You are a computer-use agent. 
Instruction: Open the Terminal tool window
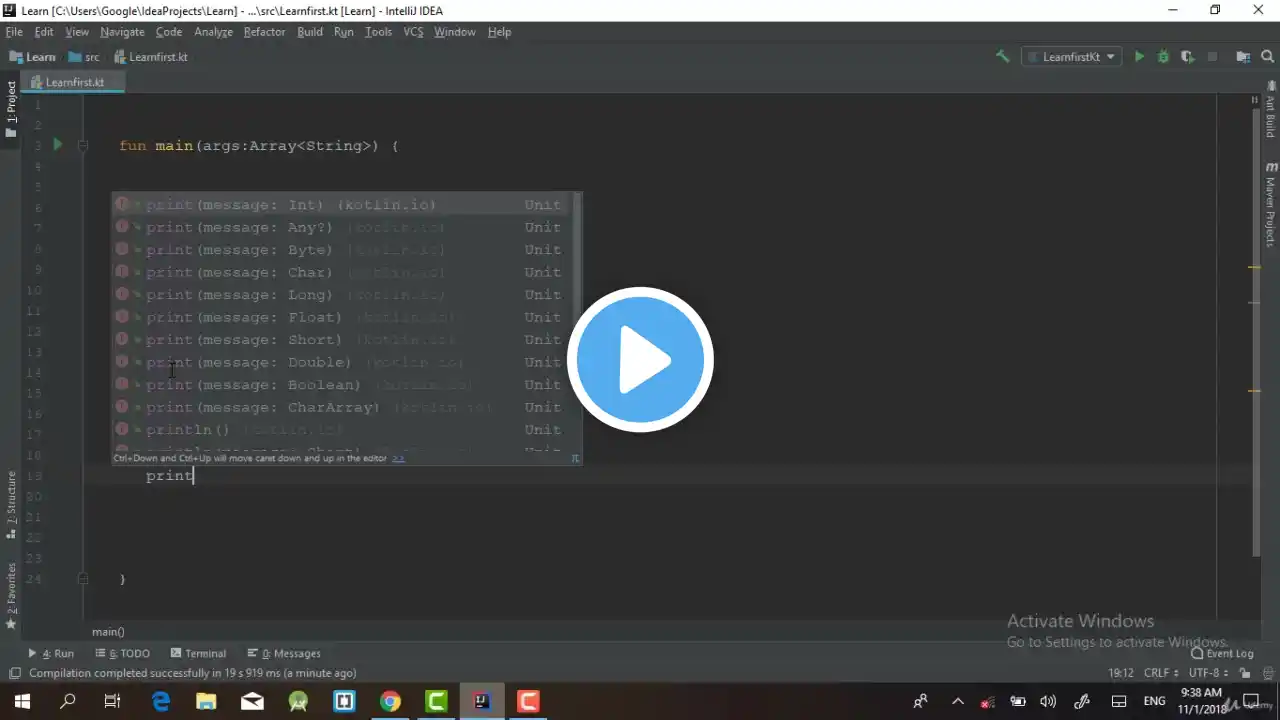[197, 653]
